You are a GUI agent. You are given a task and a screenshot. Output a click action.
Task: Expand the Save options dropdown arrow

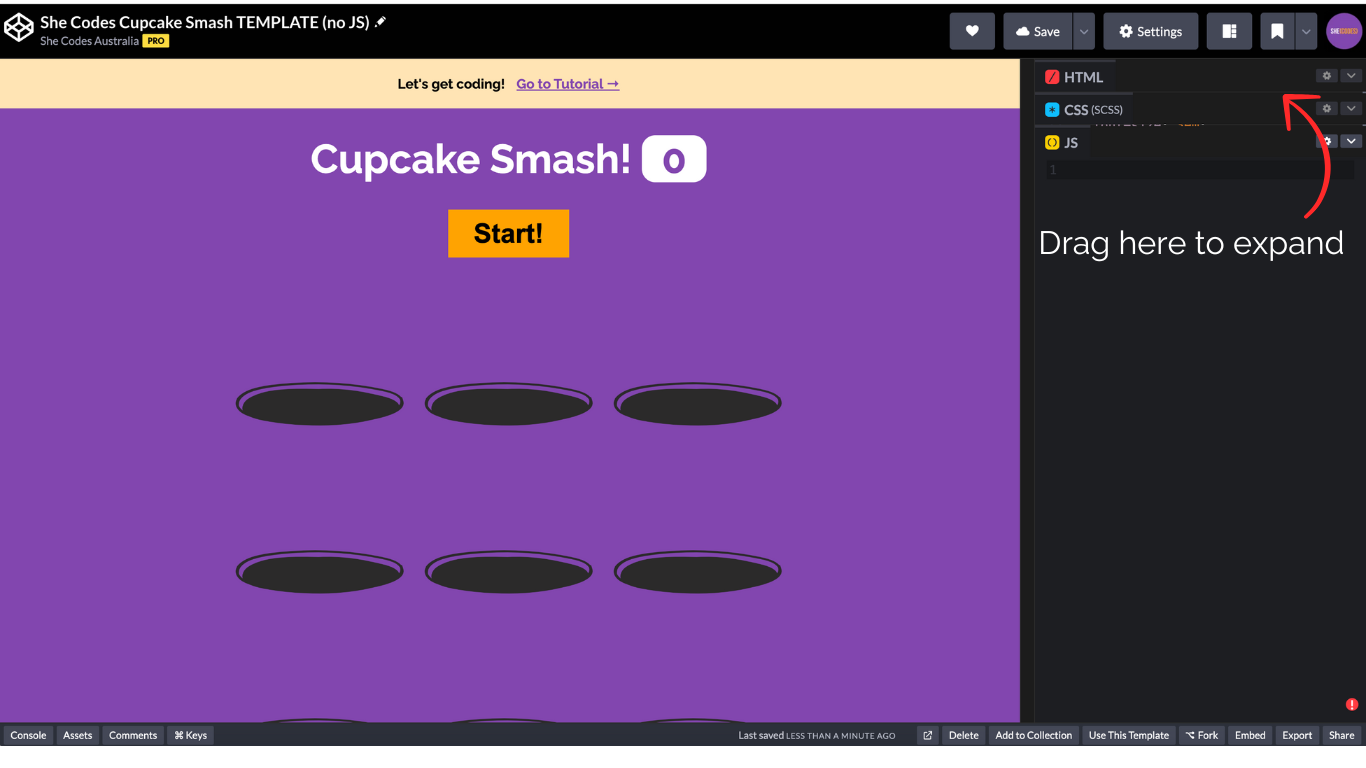click(x=1083, y=32)
